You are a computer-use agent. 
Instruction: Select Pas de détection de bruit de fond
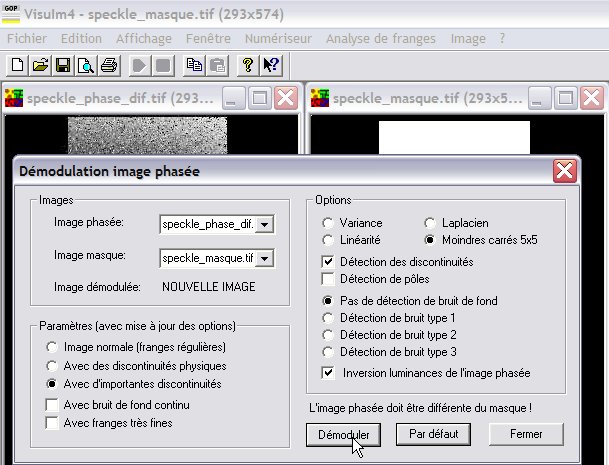tap(328, 301)
